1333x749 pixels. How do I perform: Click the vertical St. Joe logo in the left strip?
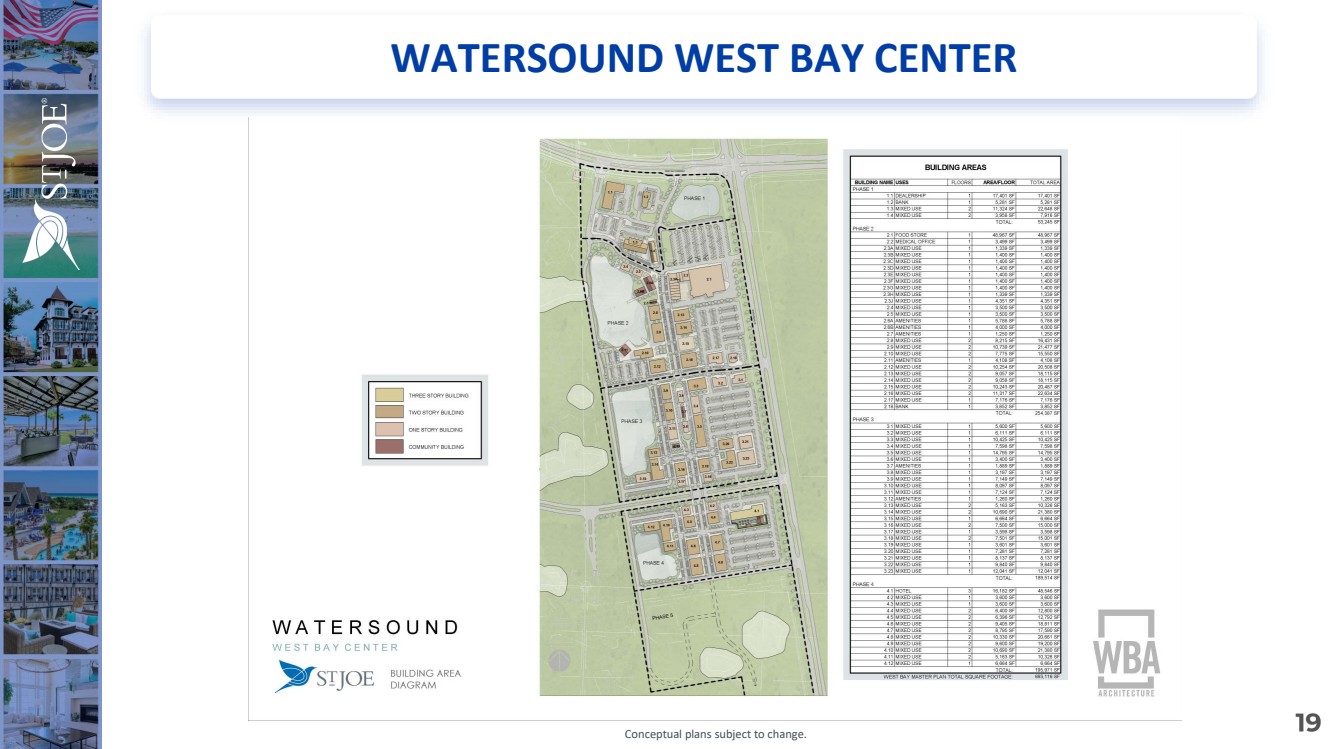(x=51, y=185)
